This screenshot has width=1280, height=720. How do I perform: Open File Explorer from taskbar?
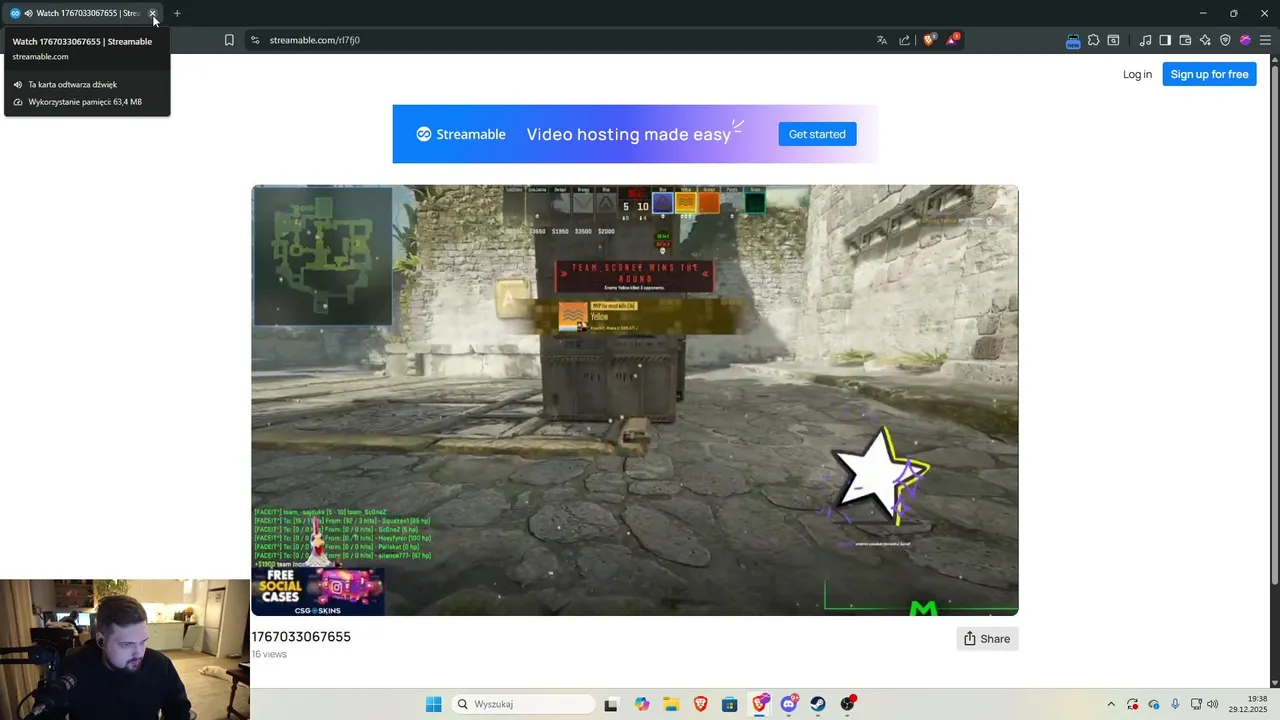671,704
